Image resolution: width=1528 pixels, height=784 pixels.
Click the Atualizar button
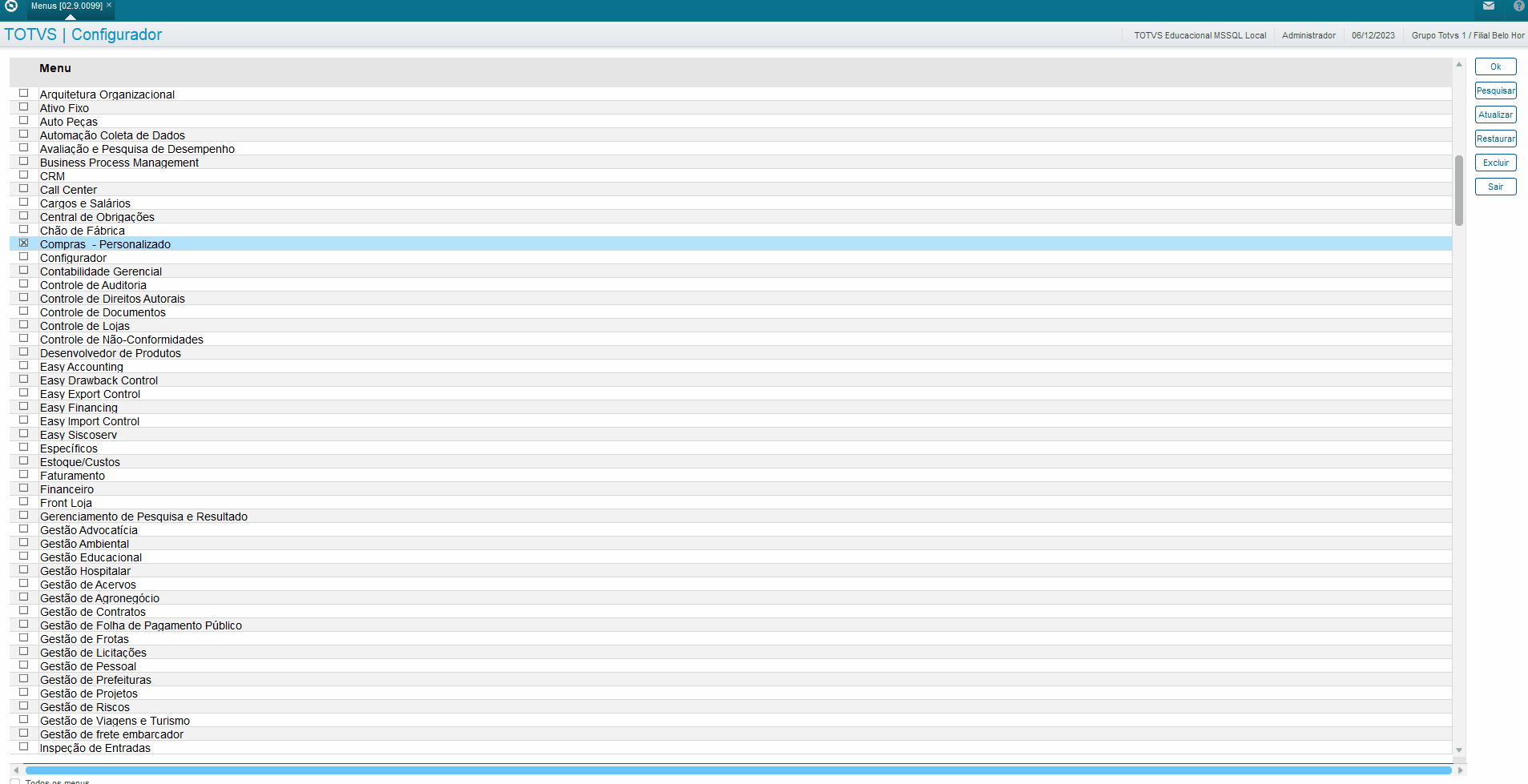1495,115
